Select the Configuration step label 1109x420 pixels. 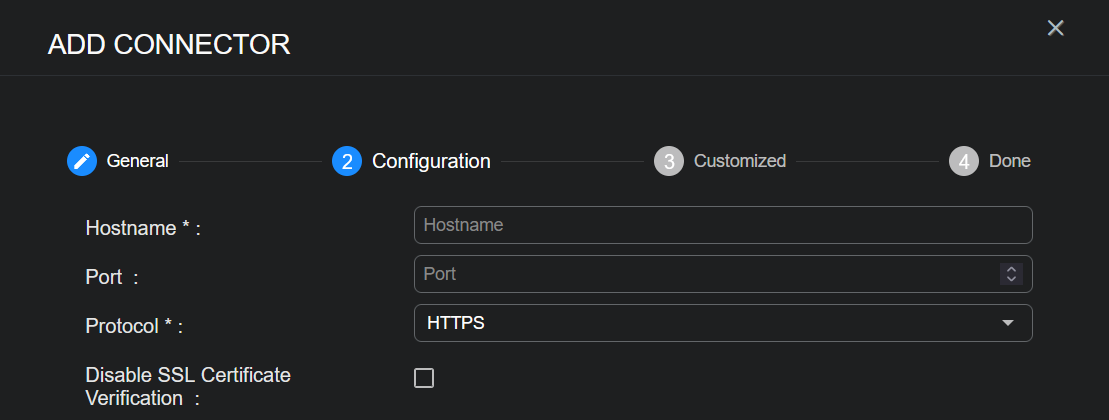click(431, 161)
